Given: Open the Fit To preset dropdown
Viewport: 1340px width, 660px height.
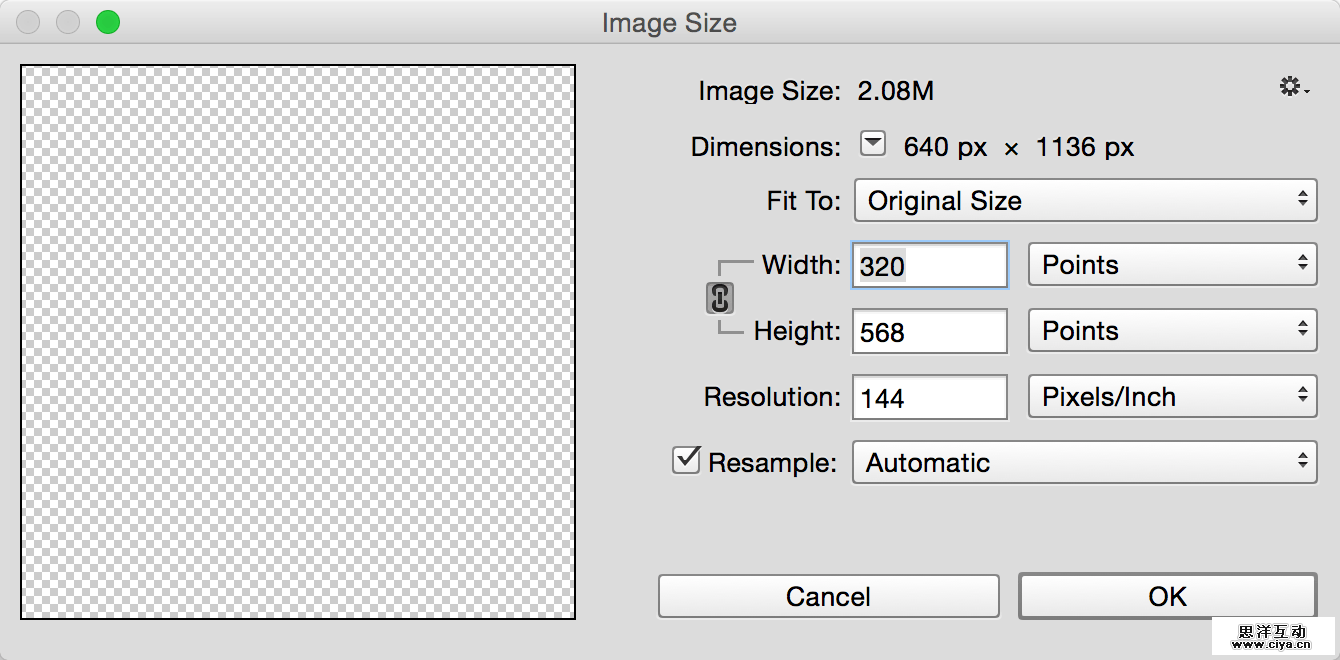Looking at the screenshot, I should pyautogui.click(x=1085, y=201).
